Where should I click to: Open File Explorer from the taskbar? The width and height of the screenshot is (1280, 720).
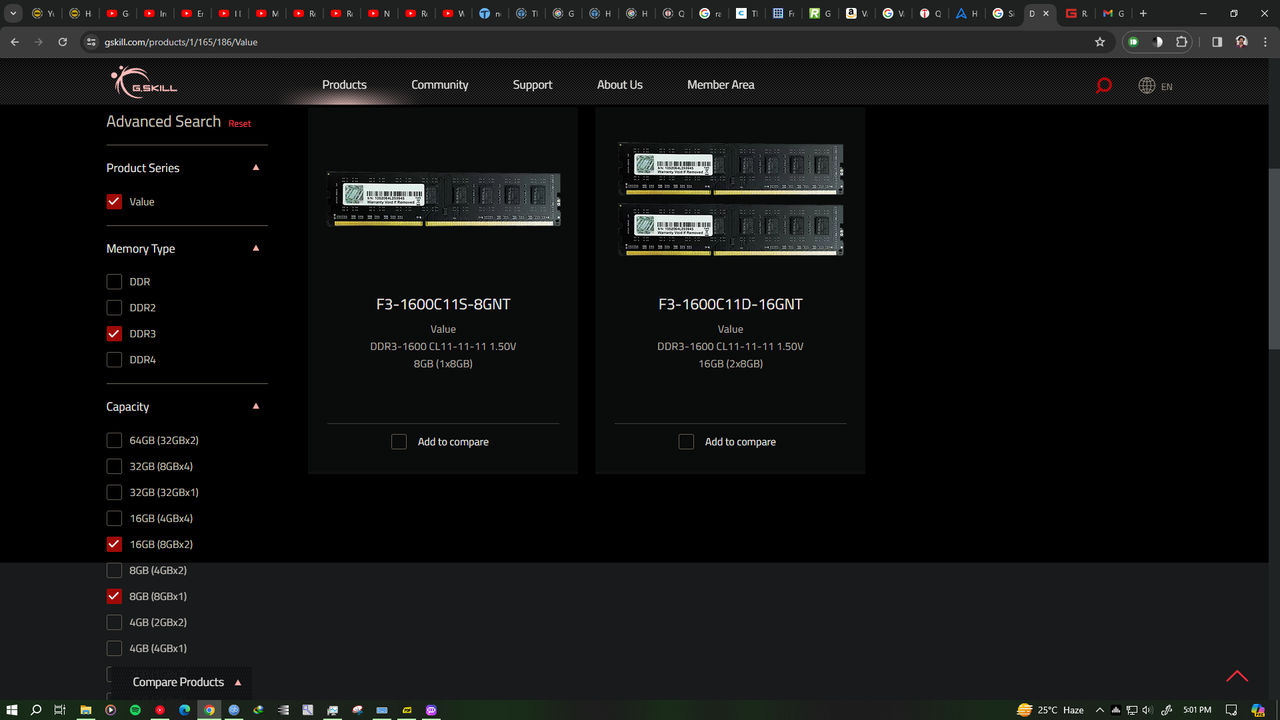pyautogui.click(x=86, y=710)
